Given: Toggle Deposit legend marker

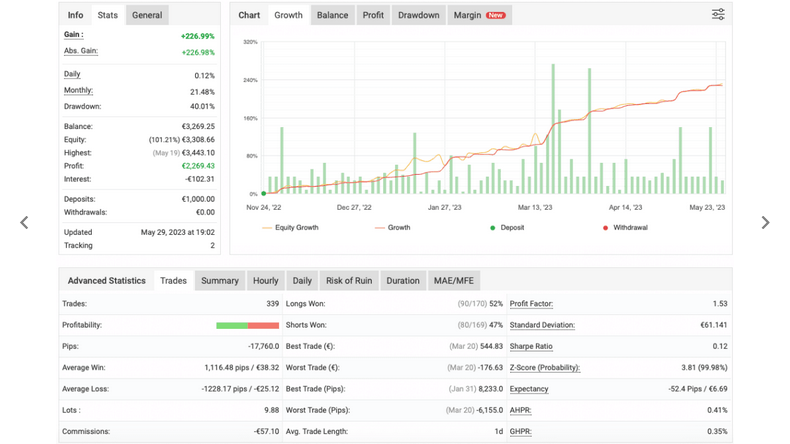Looking at the screenshot, I should (507, 228).
